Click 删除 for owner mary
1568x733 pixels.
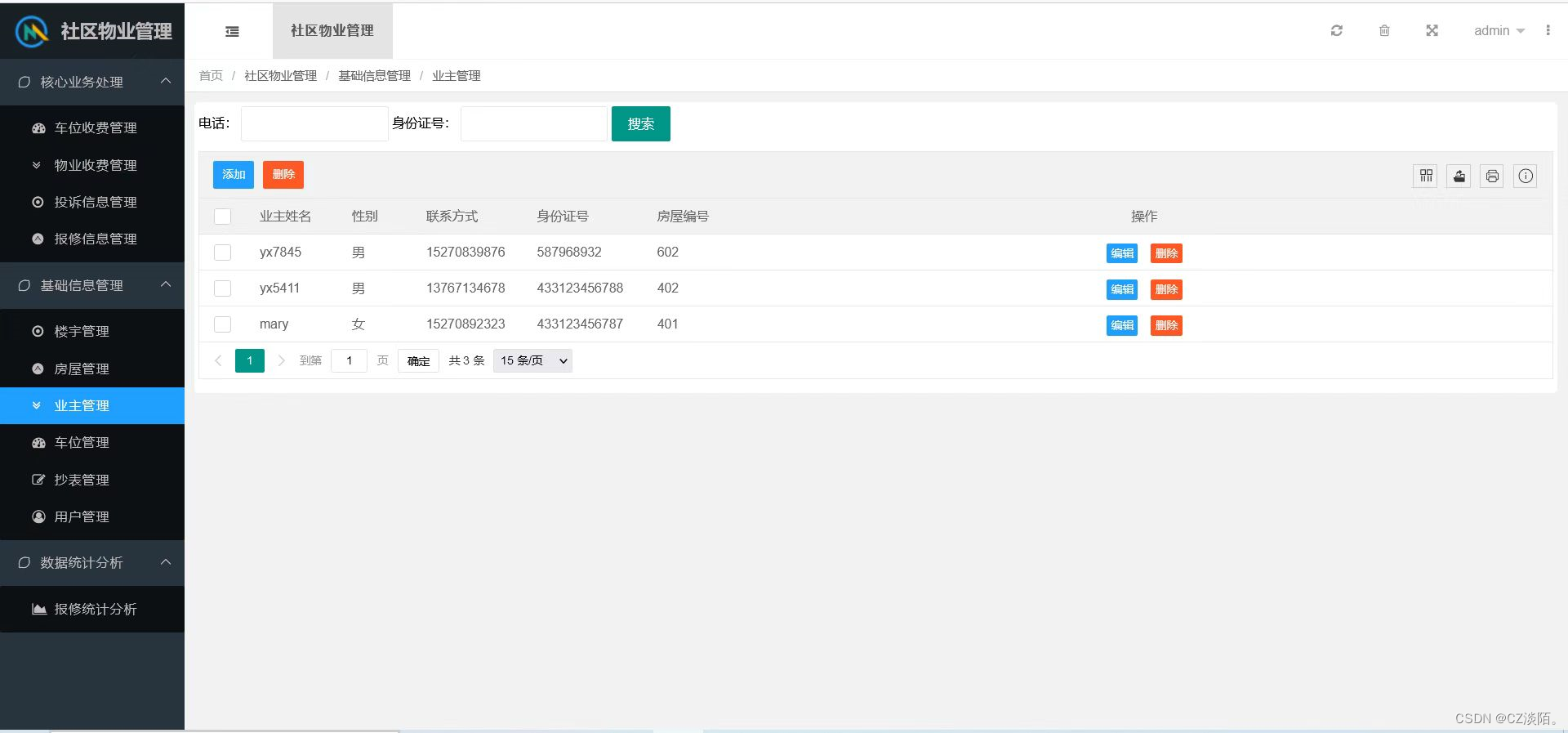click(1166, 325)
